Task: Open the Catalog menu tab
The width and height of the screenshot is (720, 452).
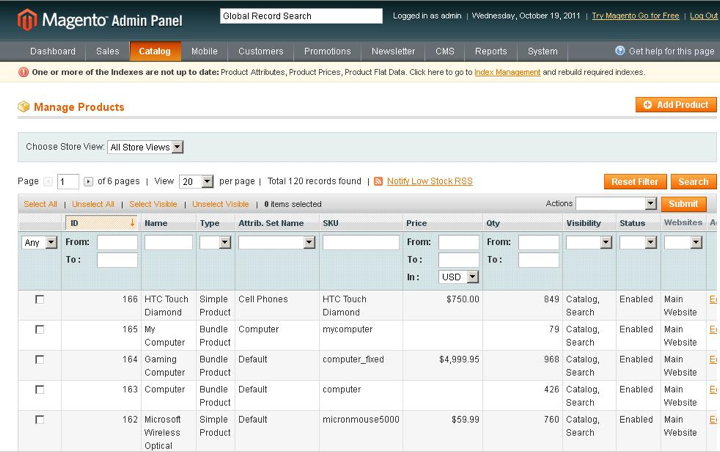Action: 154,51
